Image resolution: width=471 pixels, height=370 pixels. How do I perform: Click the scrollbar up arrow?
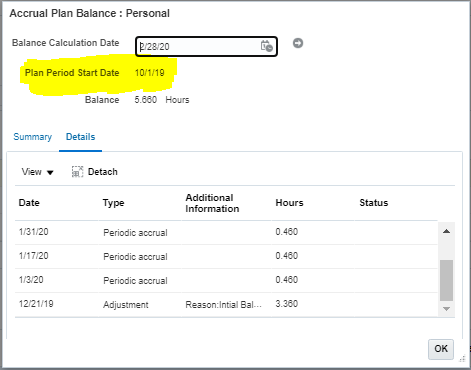click(x=446, y=231)
